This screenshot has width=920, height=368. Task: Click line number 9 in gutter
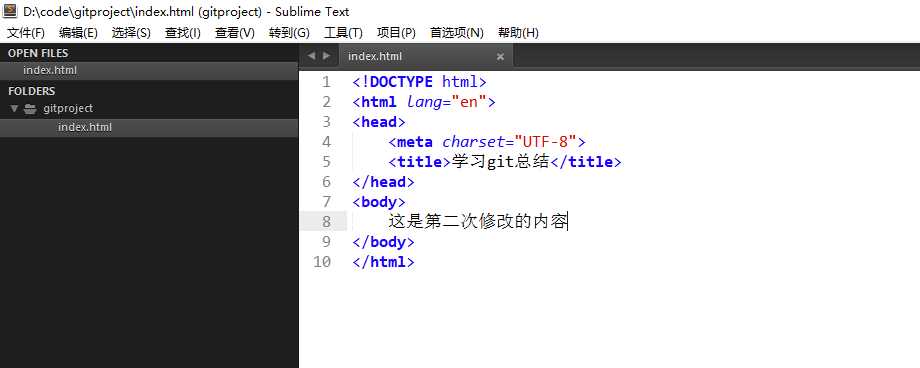[326, 242]
